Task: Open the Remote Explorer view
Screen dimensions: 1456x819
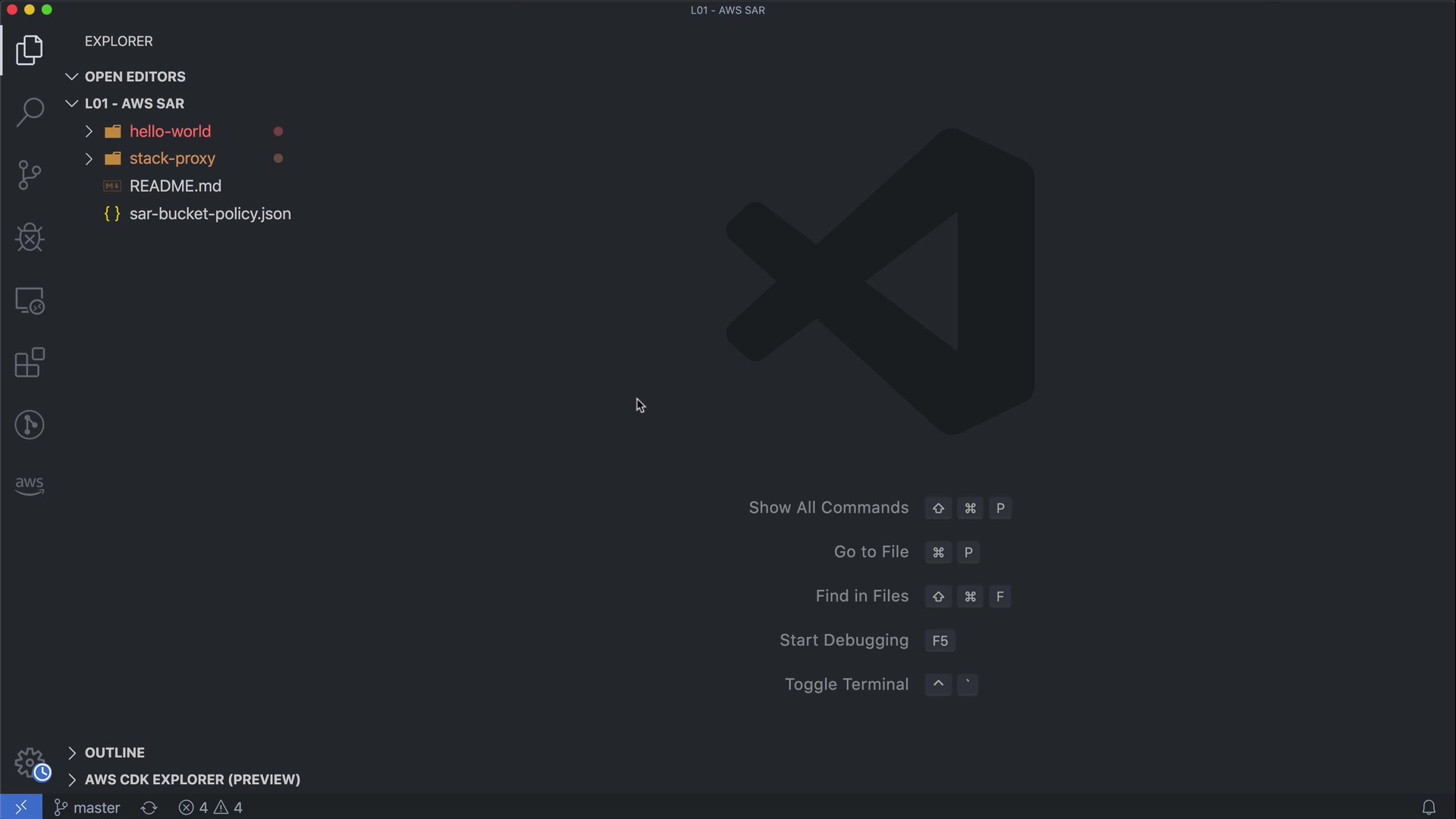Action: click(x=30, y=301)
